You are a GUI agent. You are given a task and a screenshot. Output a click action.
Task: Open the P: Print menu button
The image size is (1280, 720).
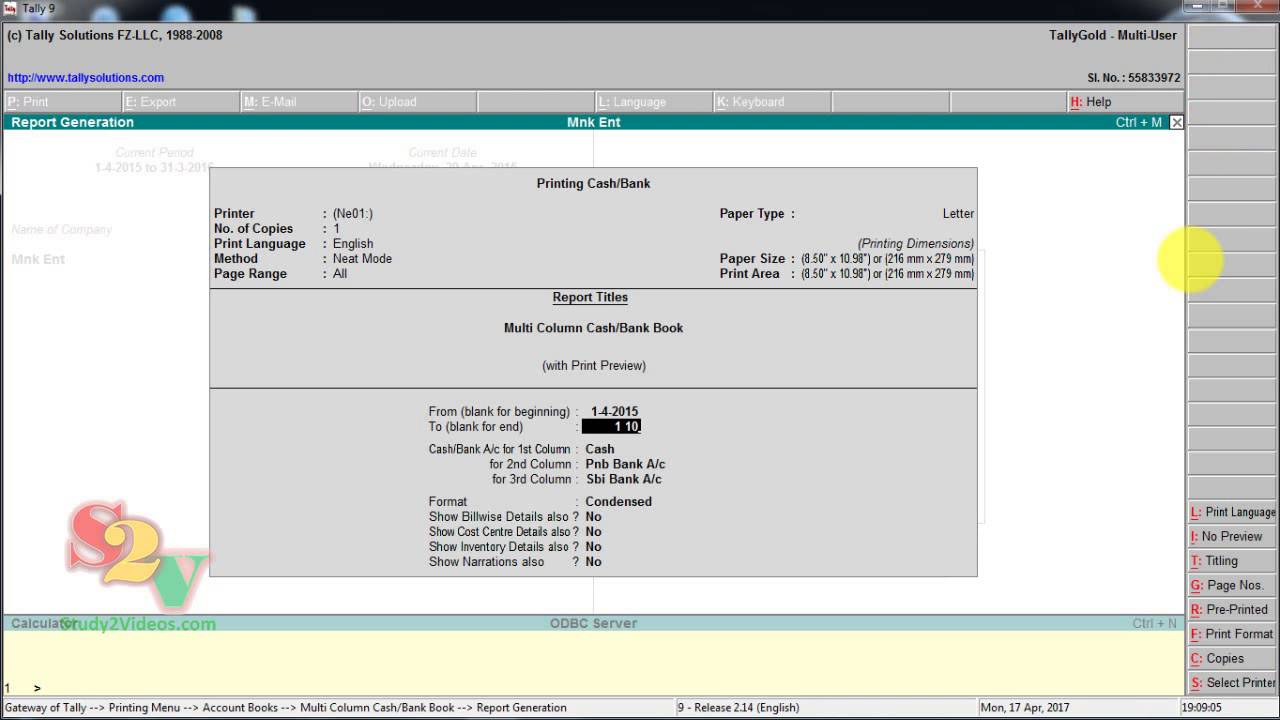click(62, 102)
